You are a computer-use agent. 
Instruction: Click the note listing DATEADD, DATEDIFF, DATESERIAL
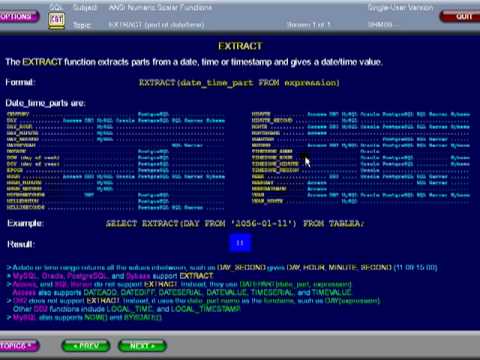pos(182,292)
